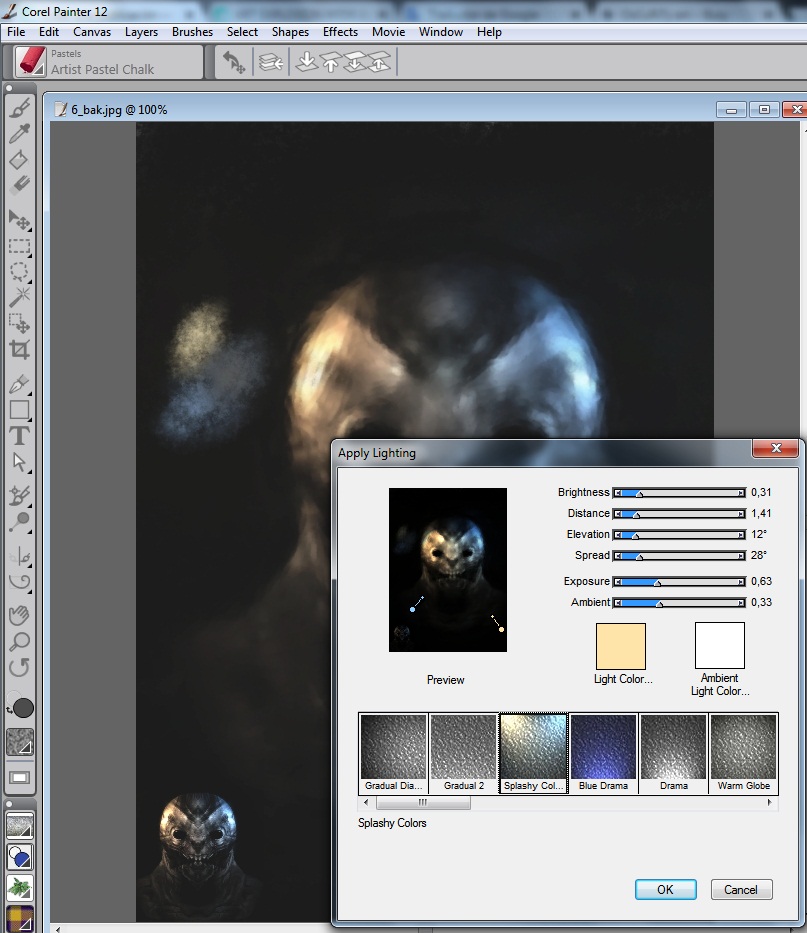Choose the Gradual 2 lighting preset
This screenshot has height=933, width=807.
(464, 753)
